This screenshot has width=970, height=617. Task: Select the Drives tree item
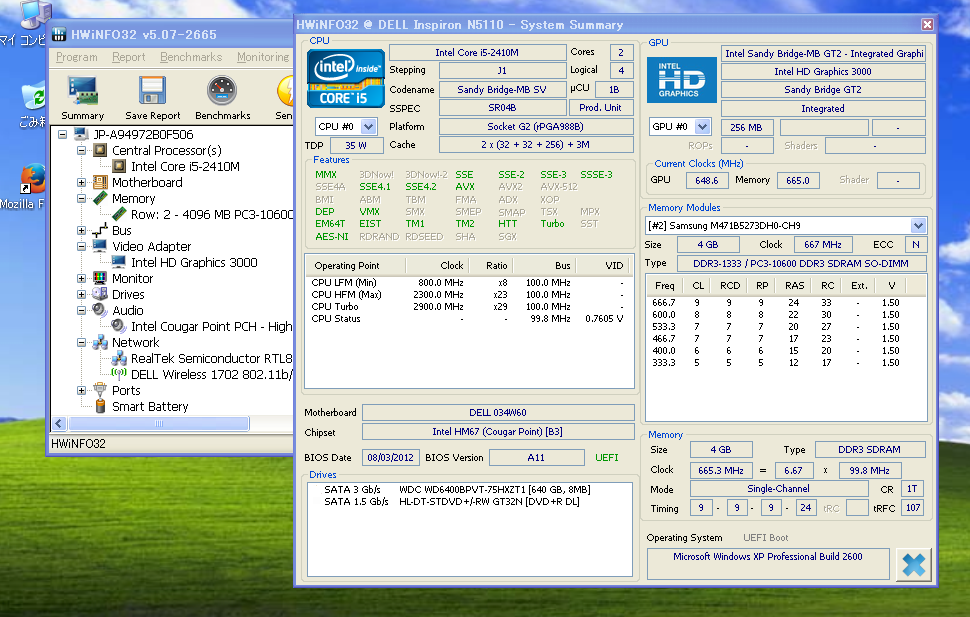click(128, 295)
